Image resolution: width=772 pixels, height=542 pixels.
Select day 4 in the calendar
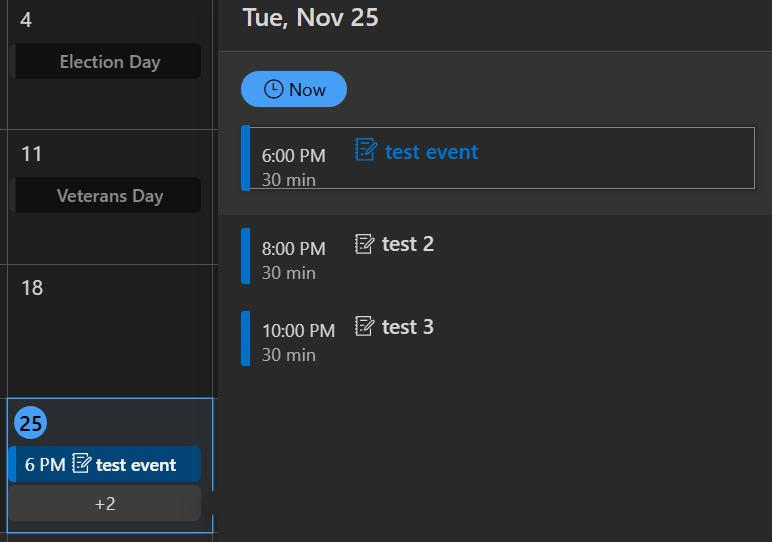[x=26, y=20]
